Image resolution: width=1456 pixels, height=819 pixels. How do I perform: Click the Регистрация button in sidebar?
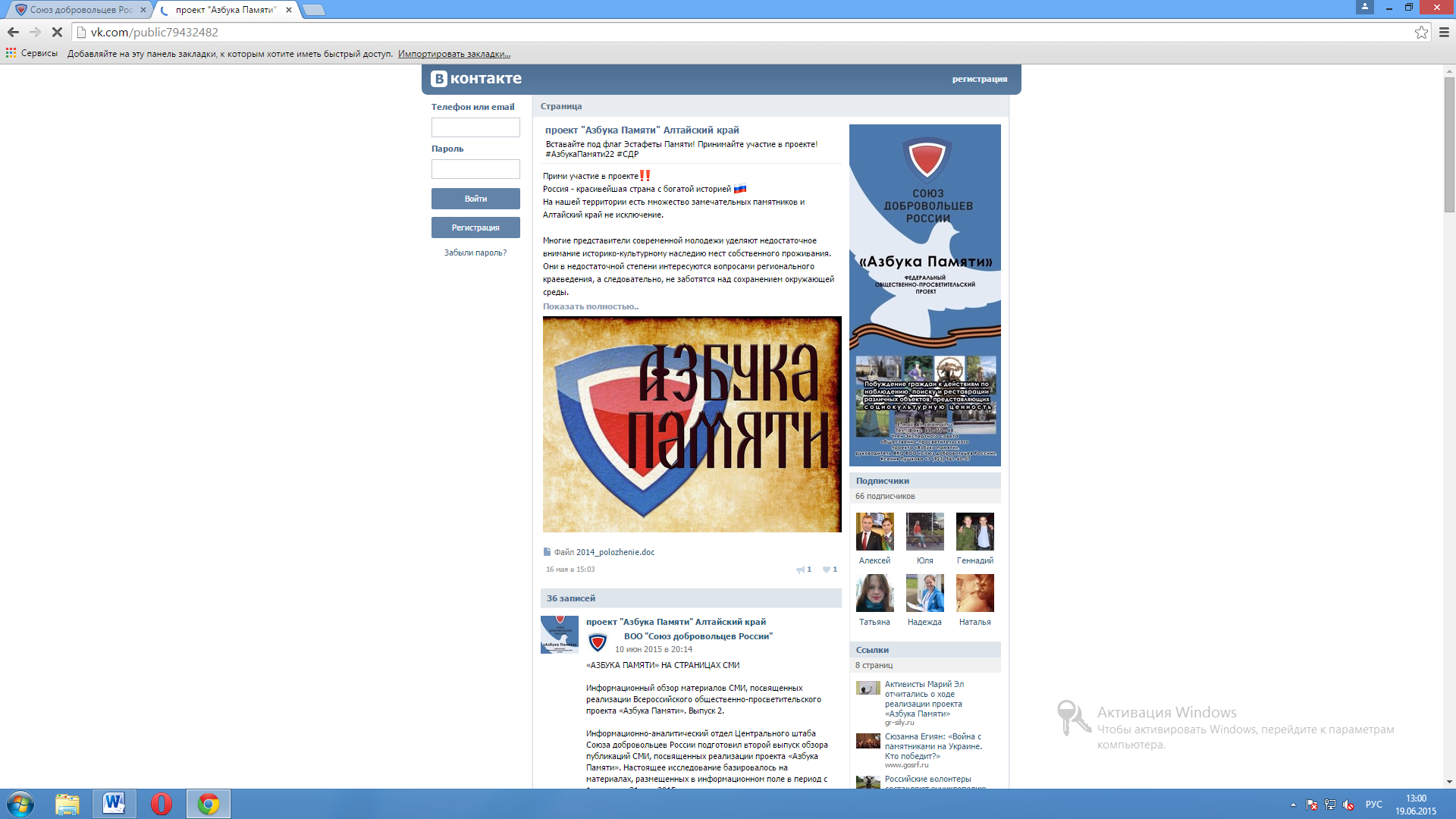click(475, 227)
